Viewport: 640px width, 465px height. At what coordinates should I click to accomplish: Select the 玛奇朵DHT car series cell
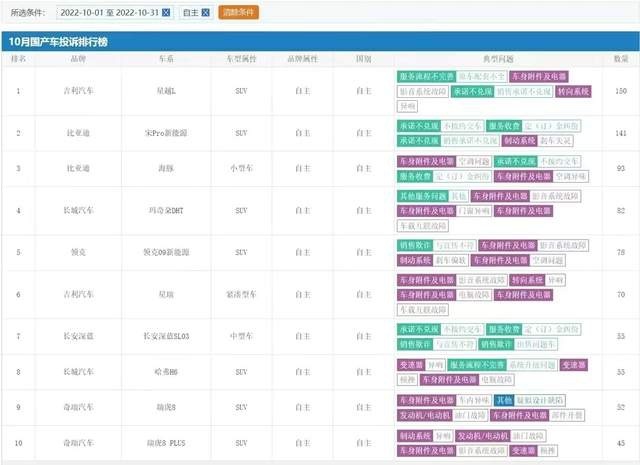click(166, 211)
